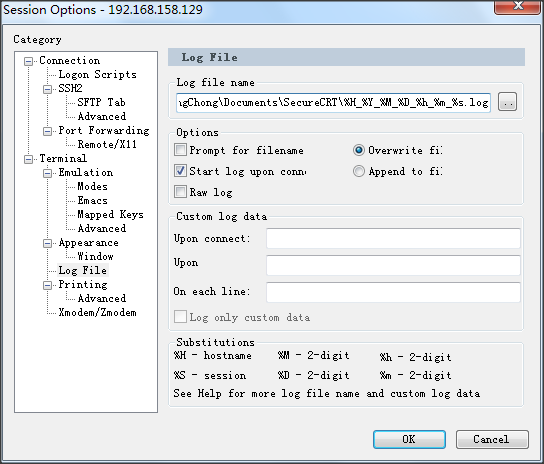
Task: Click the %H - hostname substitution text
Action: click(x=213, y=355)
